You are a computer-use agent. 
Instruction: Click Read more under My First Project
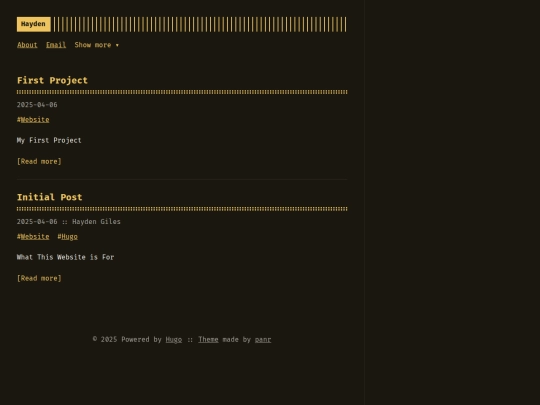coord(39,162)
